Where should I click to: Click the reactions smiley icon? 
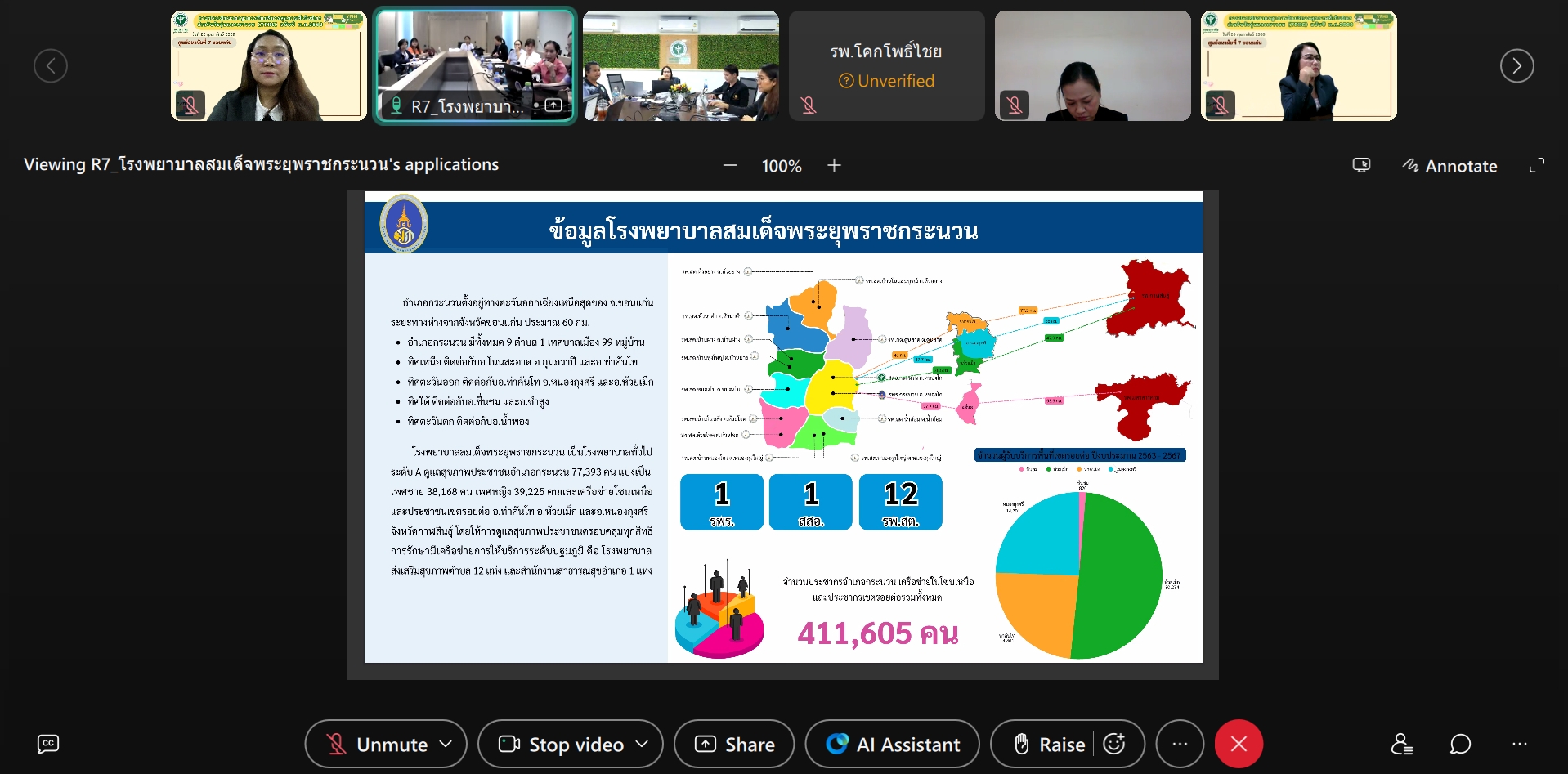1114,744
